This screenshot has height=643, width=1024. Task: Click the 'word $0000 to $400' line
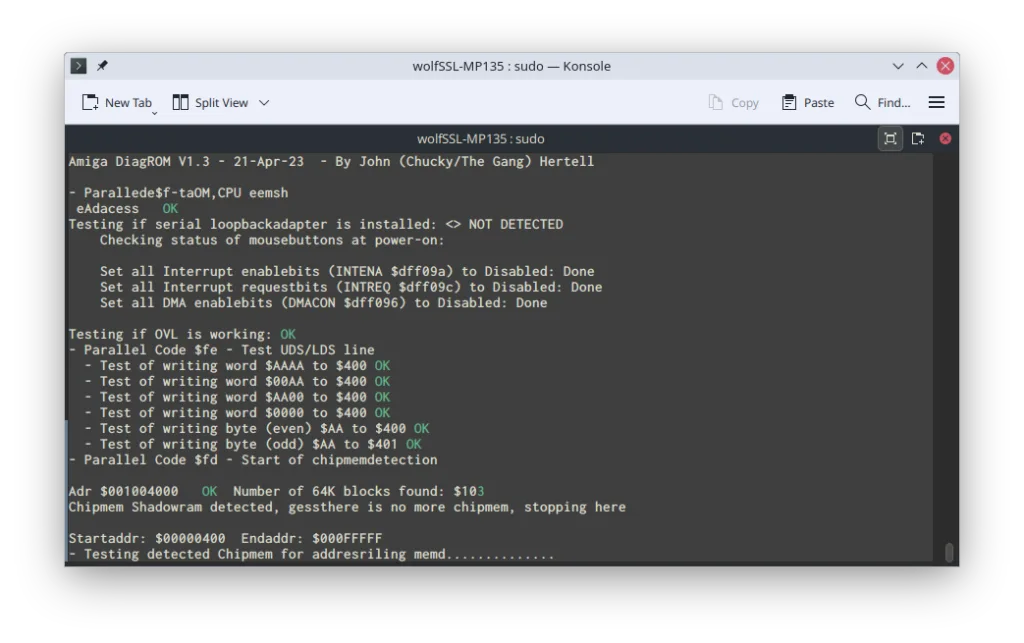pos(237,412)
